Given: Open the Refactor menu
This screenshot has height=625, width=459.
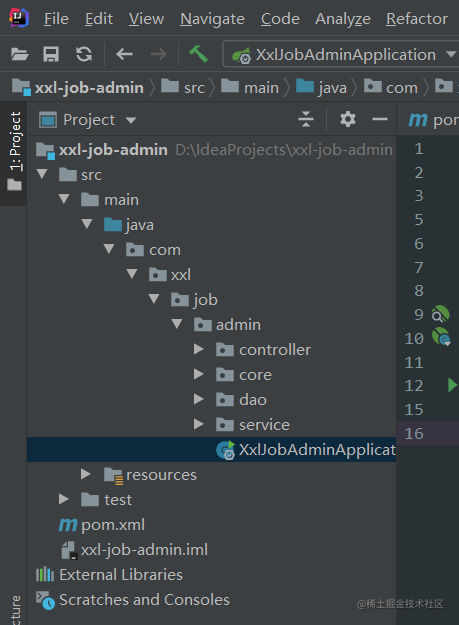Looking at the screenshot, I should coord(417,19).
